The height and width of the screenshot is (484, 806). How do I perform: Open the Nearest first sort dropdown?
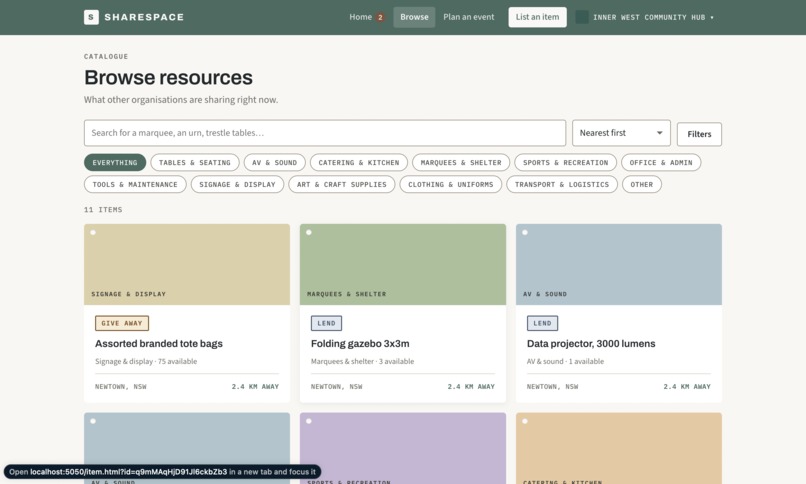621,133
